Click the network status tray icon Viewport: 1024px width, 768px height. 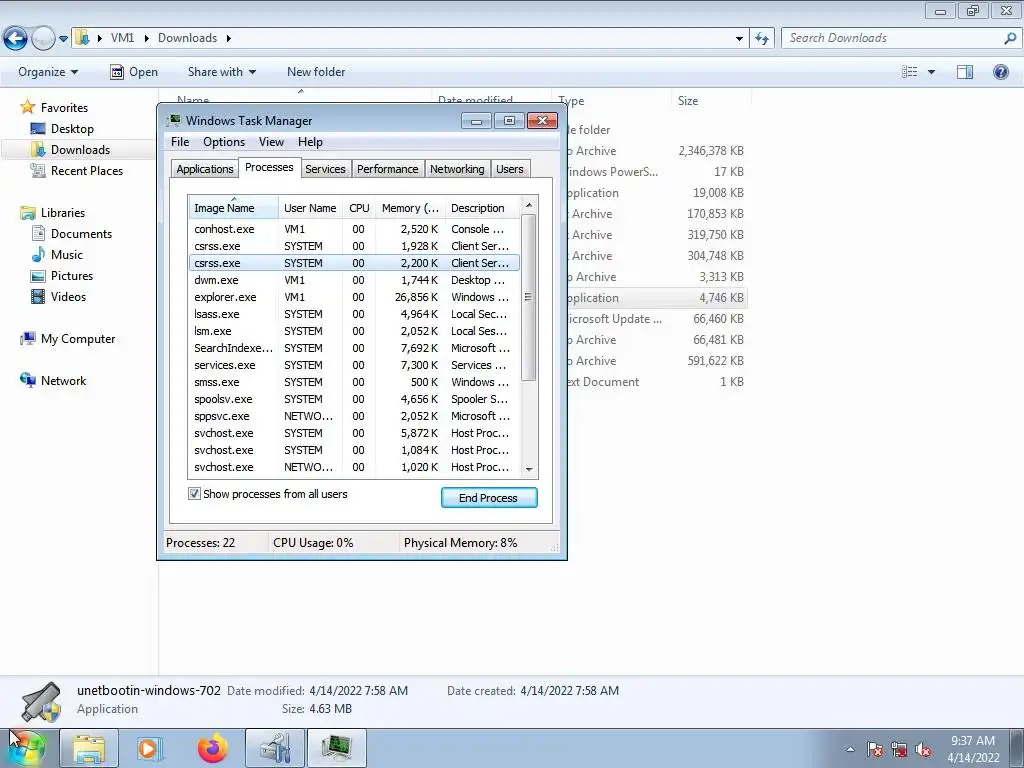coord(899,749)
